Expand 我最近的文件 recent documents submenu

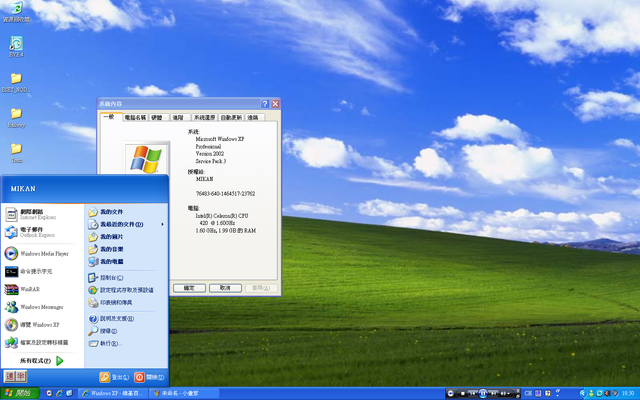120,224
